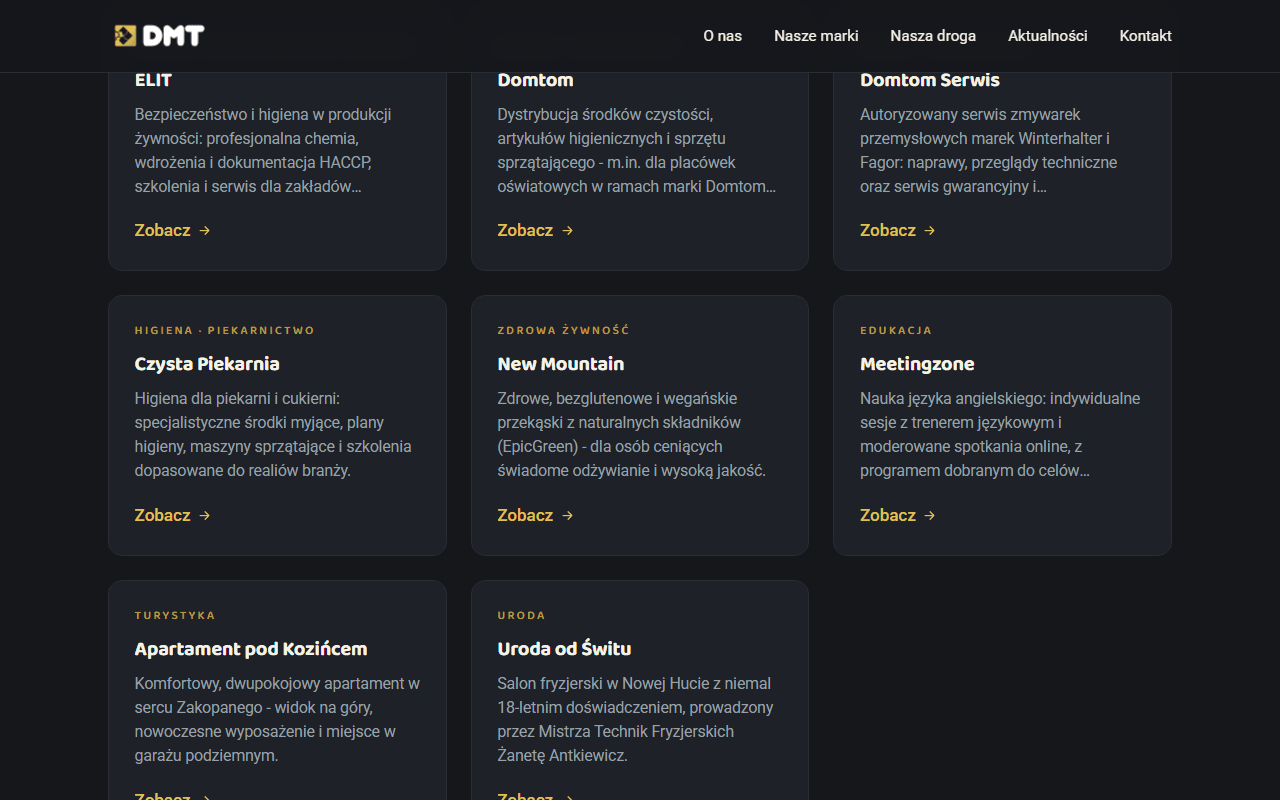
Task: Open Aktualności from the navigation bar
Action: (x=1048, y=36)
